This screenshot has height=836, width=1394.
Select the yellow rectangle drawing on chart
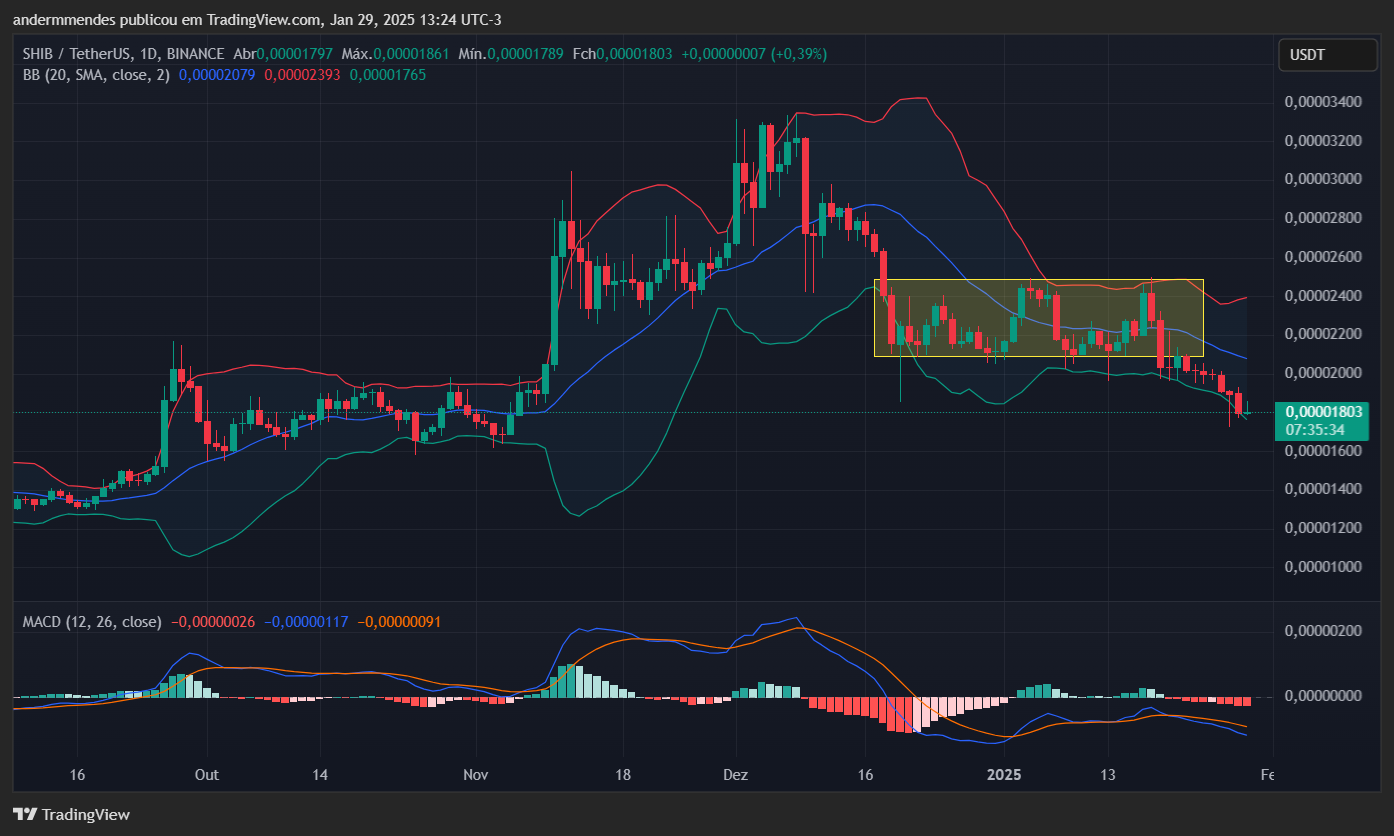[x=1038, y=317]
